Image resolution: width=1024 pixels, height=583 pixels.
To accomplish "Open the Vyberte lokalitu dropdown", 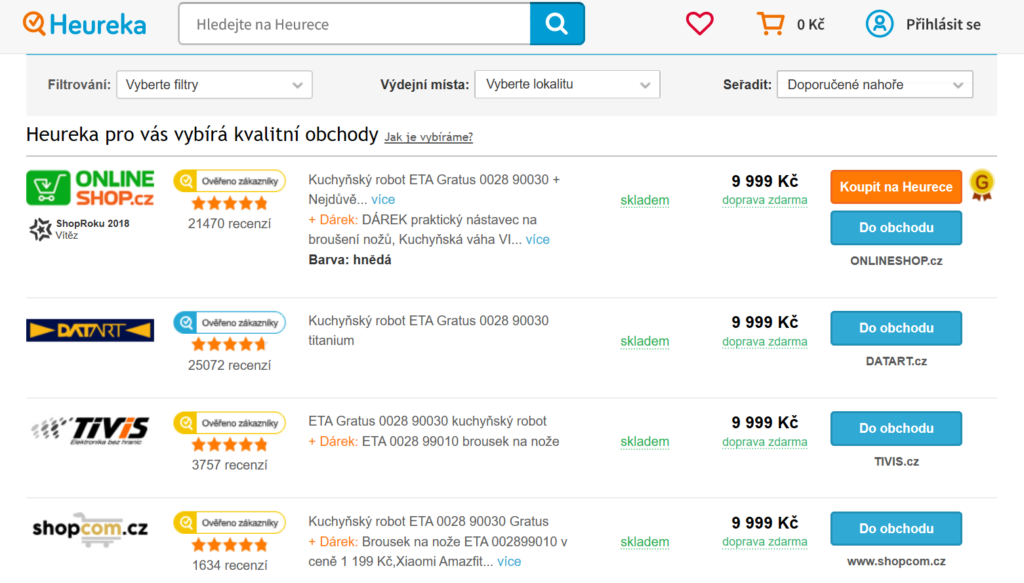I will tap(567, 85).
